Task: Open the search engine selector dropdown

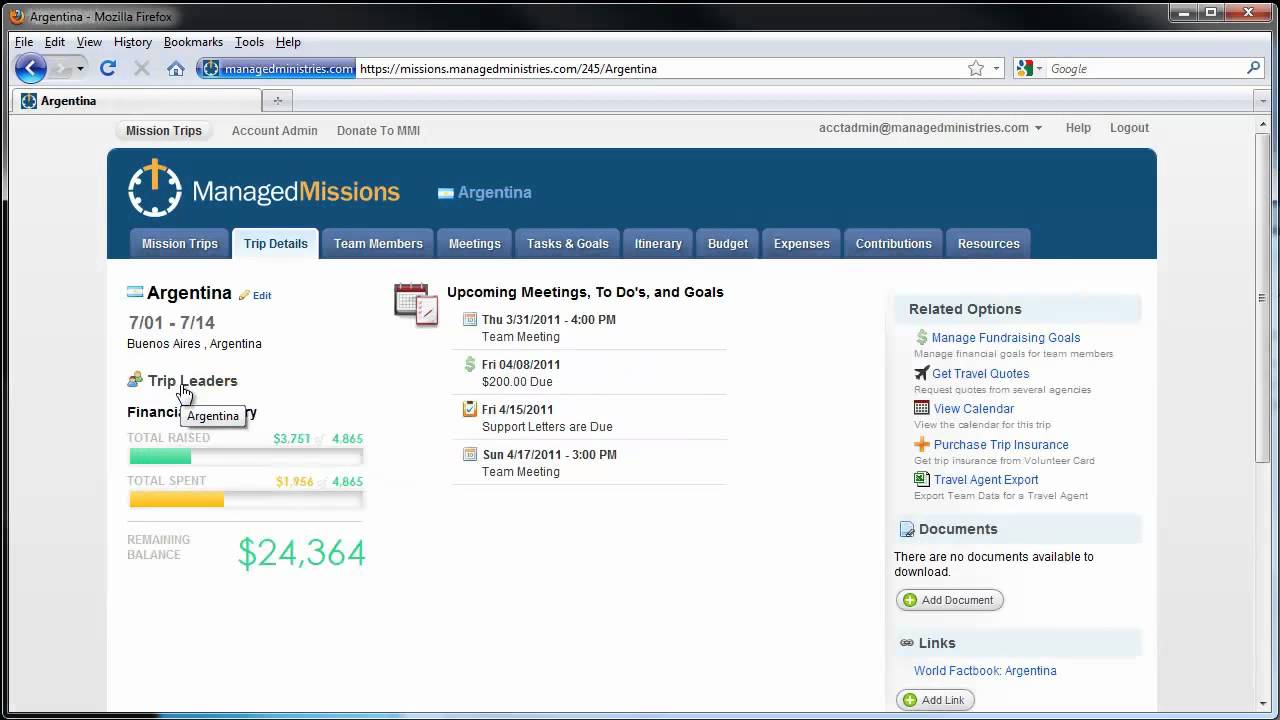Action: click(1030, 68)
